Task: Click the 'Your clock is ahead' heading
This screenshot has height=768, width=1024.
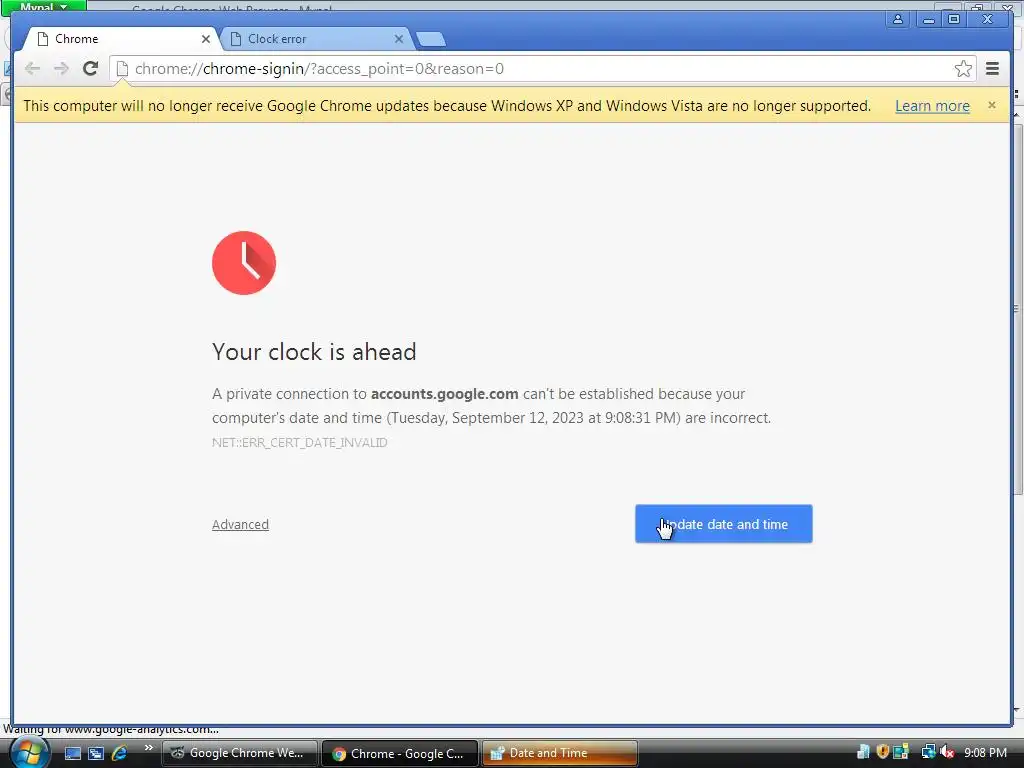Action: tap(314, 352)
